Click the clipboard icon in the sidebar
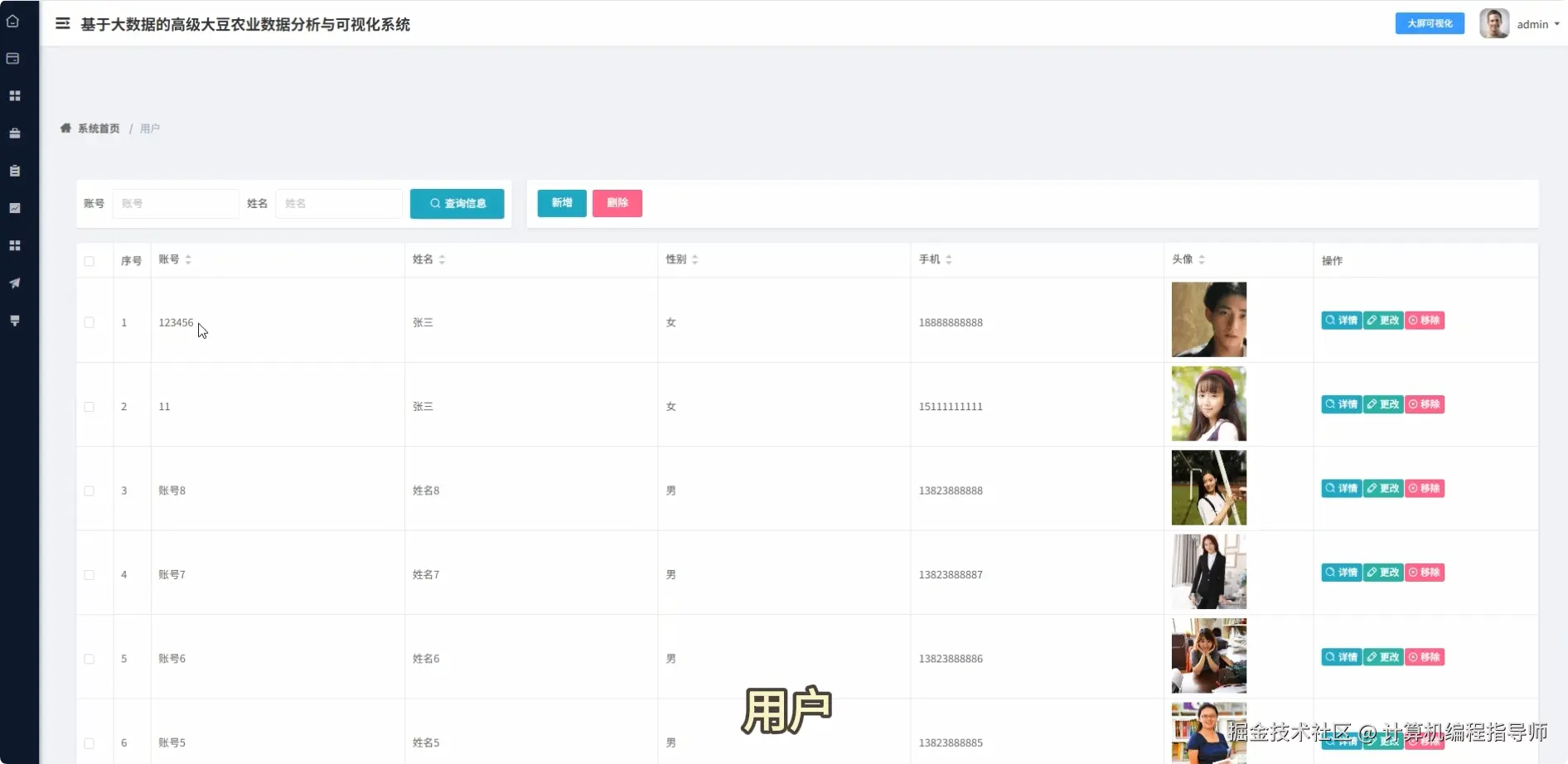 [15, 171]
